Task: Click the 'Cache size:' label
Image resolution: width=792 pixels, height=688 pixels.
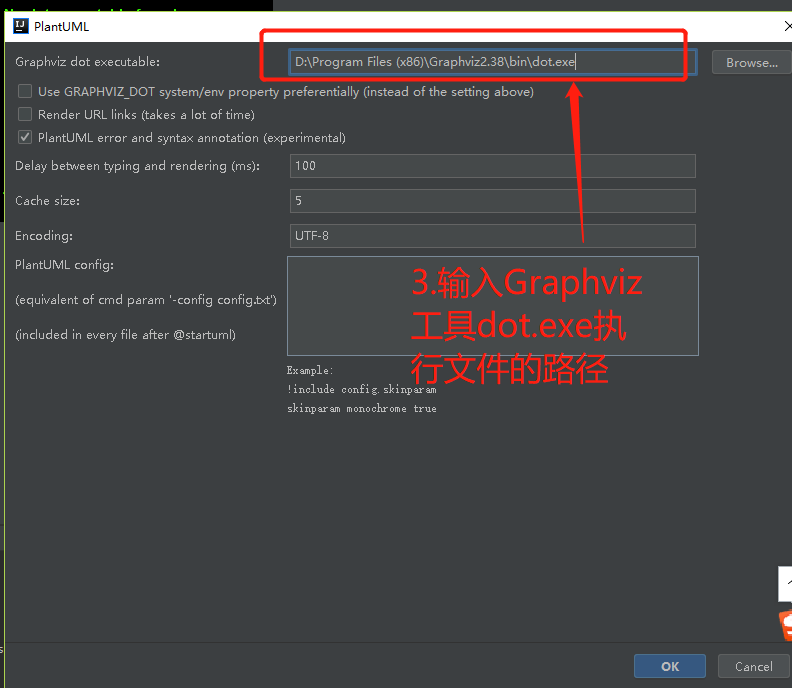Action: click(47, 201)
